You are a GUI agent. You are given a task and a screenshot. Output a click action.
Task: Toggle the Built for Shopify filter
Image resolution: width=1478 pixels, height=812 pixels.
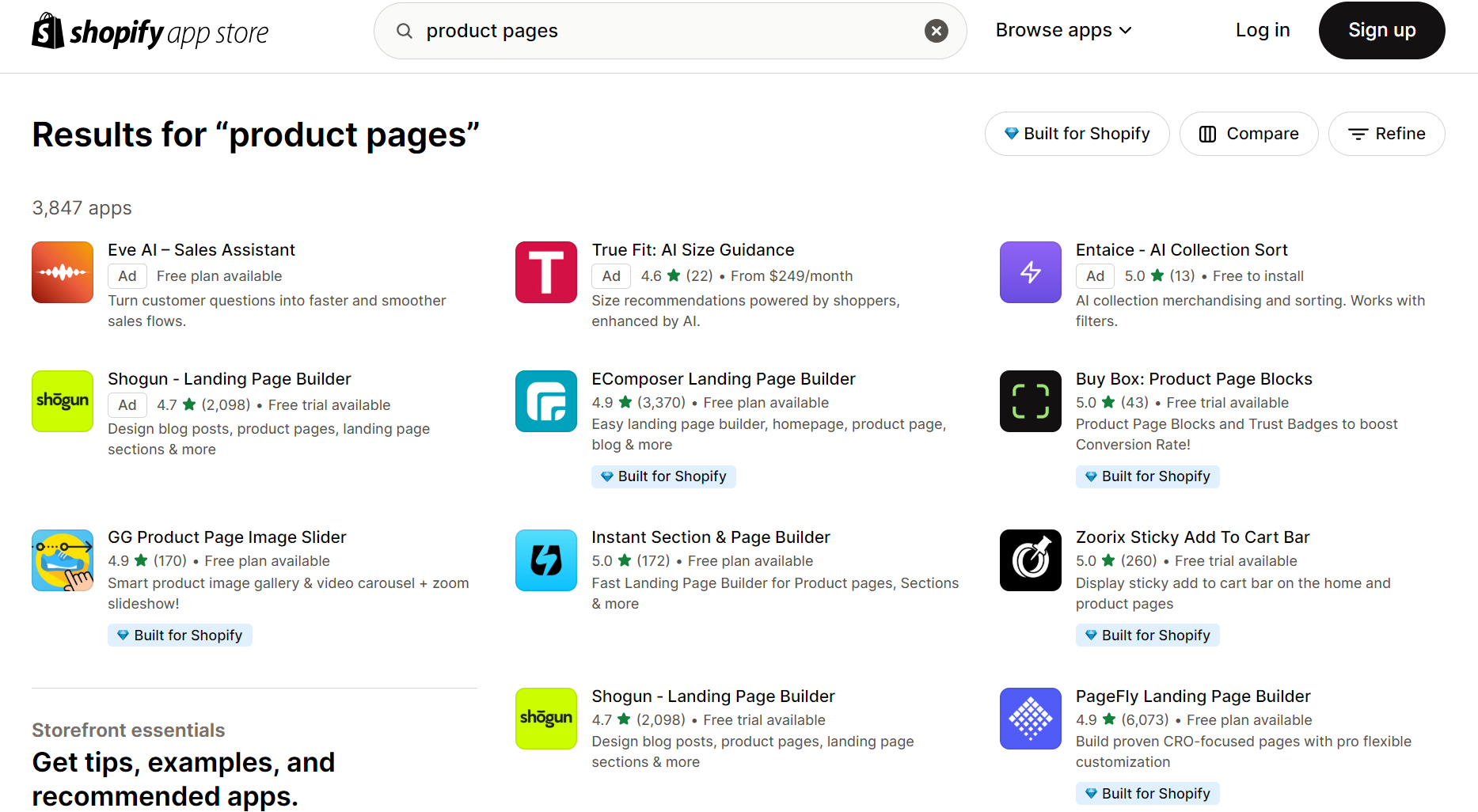[1077, 134]
